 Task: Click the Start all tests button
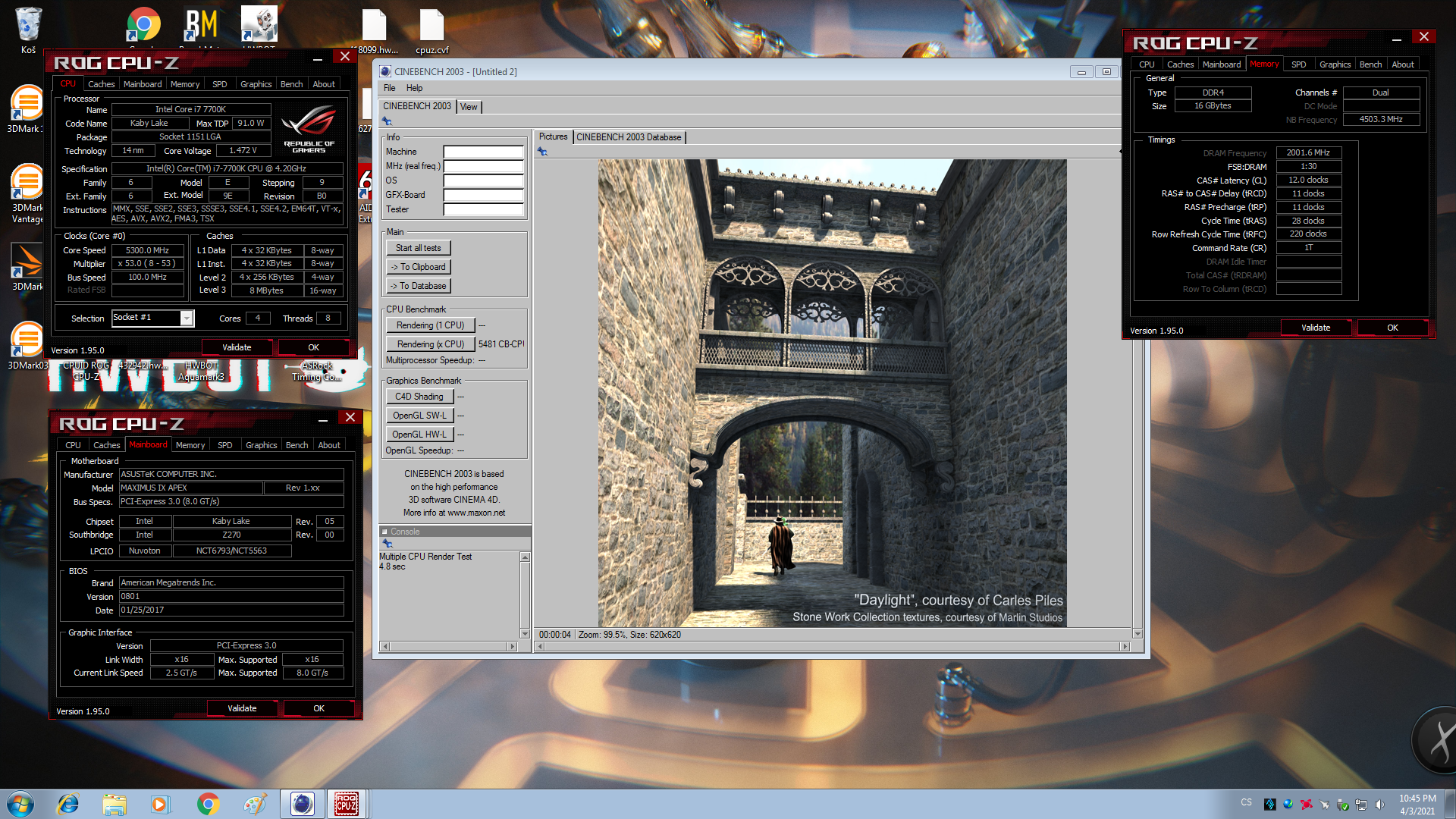418,248
